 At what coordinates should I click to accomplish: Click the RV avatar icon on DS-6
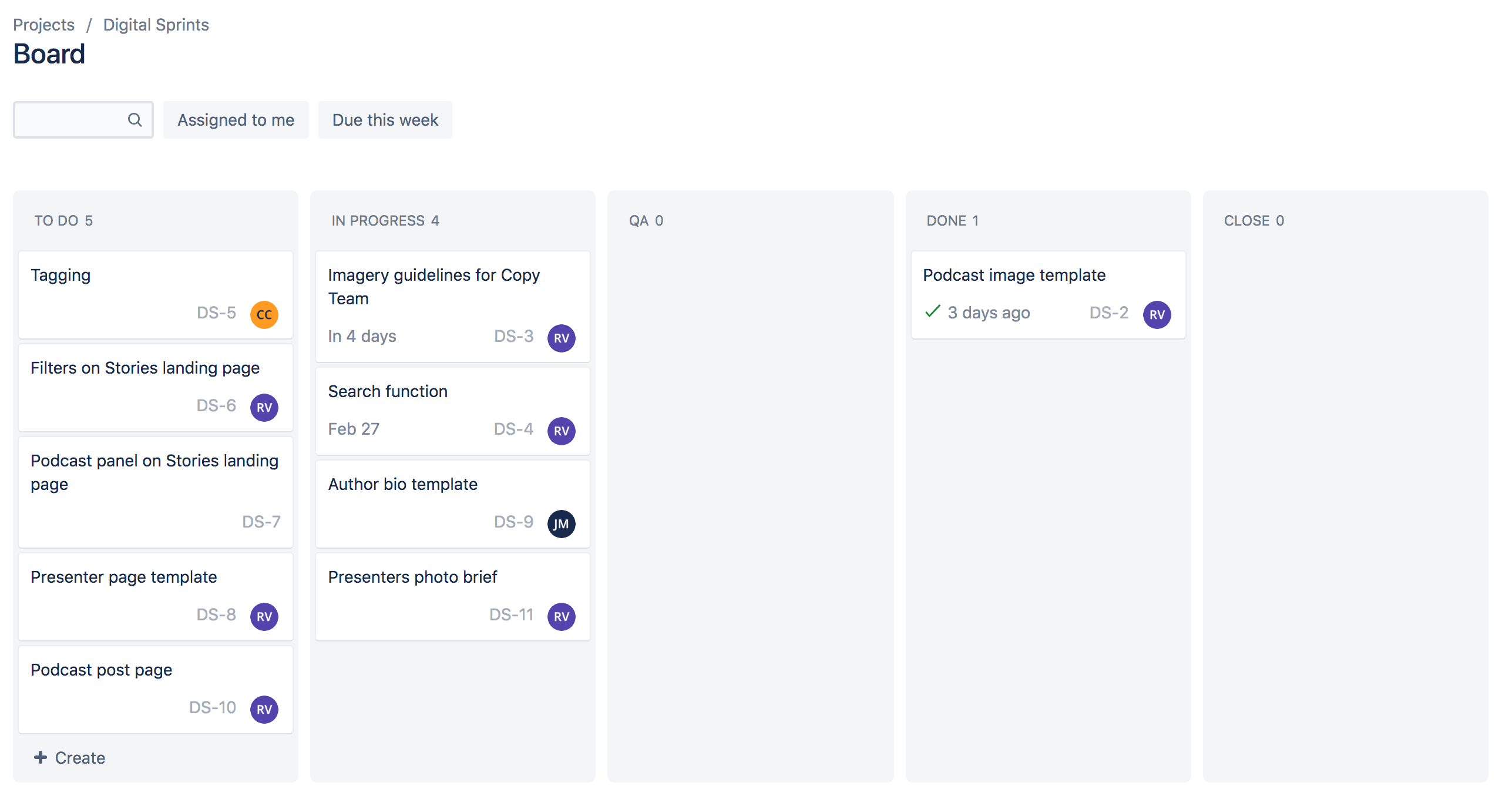point(263,407)
